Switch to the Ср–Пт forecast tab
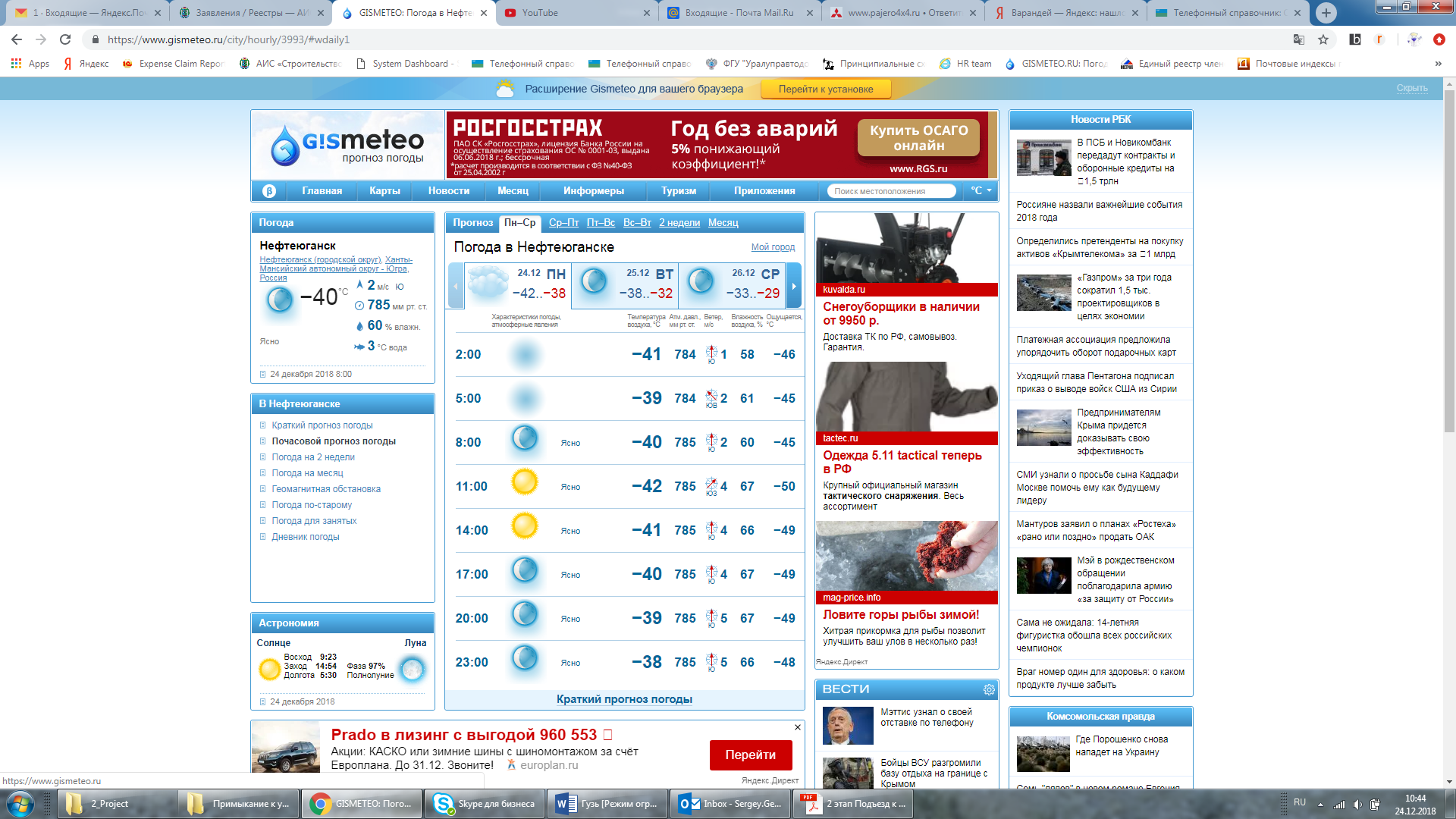1456x819 pixels. (563, 223)
